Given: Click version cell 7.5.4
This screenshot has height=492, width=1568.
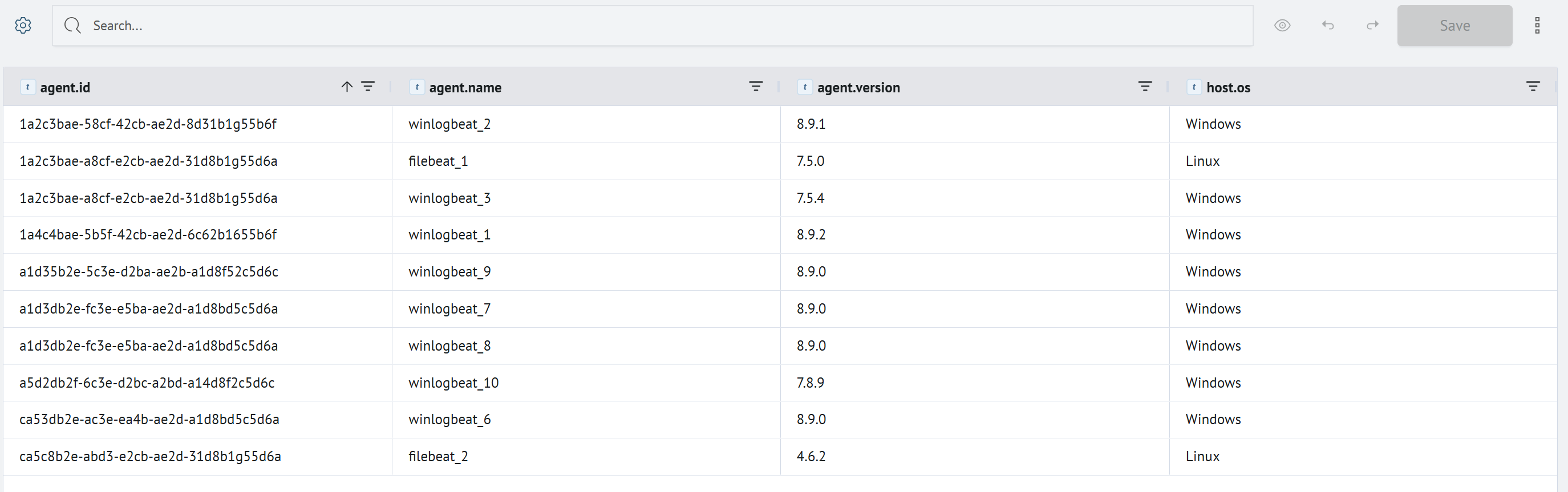Looking at the screenshot, I should pyautogui.click(x=975, y=198).
